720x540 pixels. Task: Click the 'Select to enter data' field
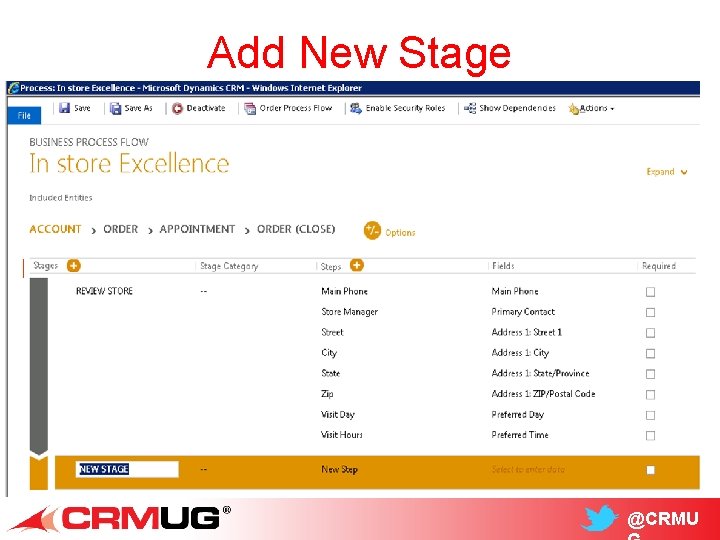[x=528, y=469]
